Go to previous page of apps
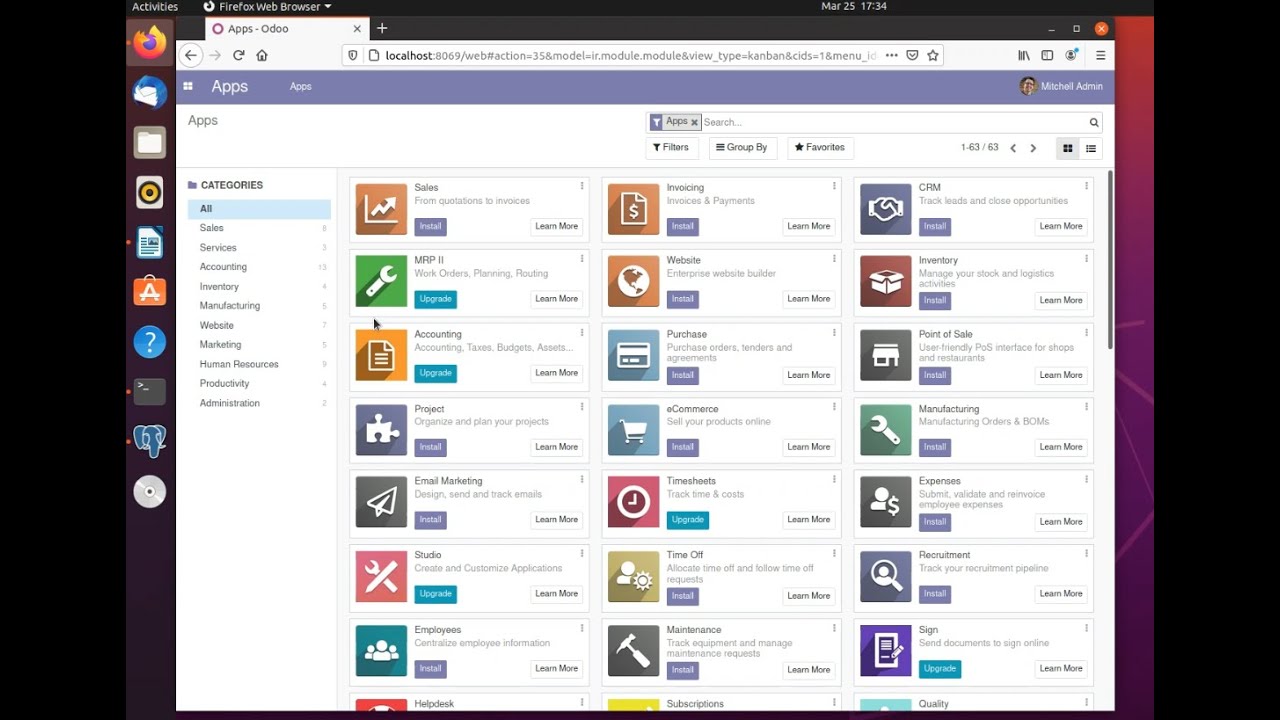Image resolution: width=1280 pixels, height=720 pixels. [x=1013, y=148]
